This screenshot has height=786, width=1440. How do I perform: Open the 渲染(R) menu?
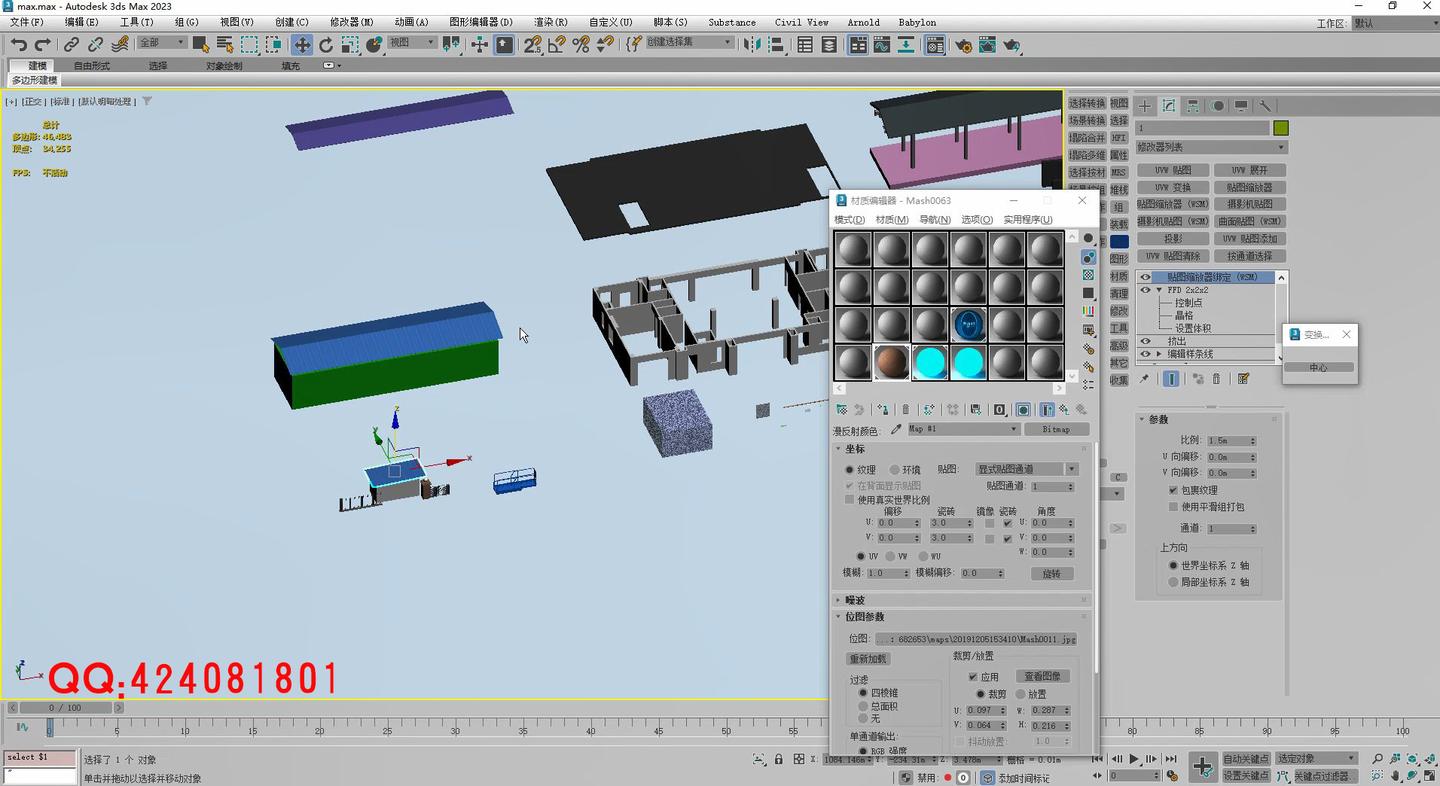[551, 22]
